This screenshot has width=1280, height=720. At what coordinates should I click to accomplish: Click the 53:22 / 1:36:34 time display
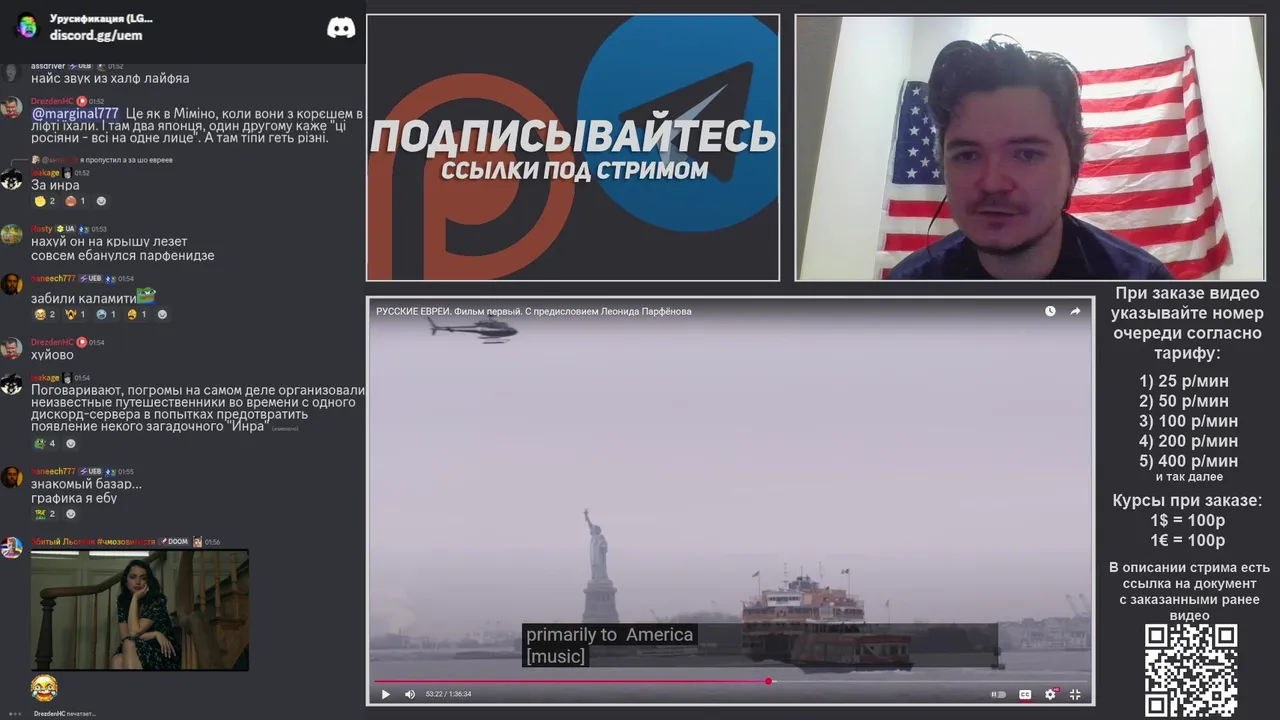tap(448, 694)
